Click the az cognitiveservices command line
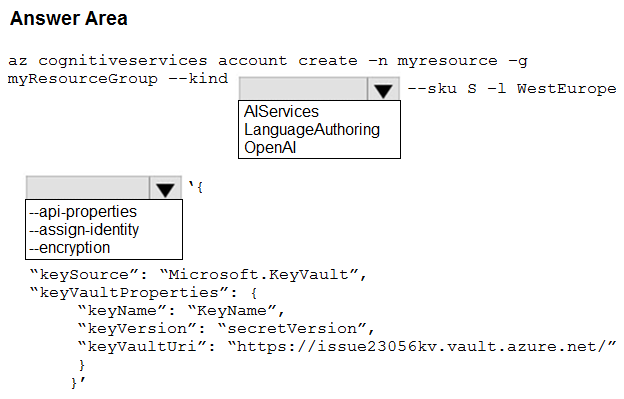624x399 pixels. click(x=267, y=61)
